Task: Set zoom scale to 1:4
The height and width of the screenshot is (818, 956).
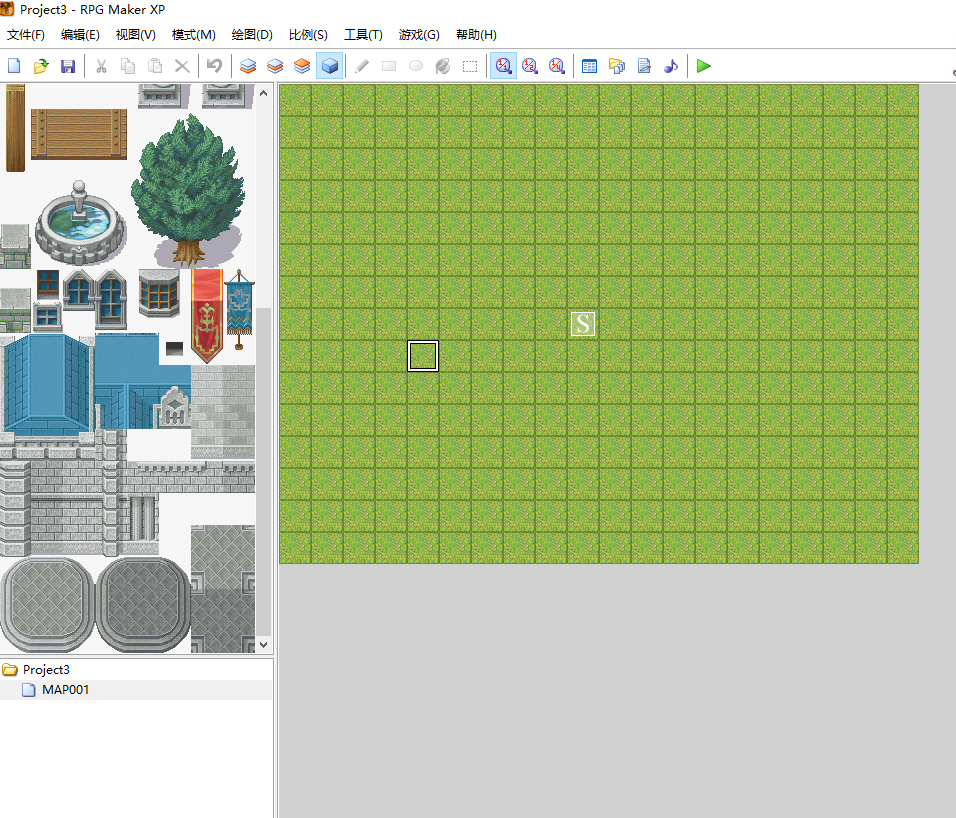Action: coord(557,66)
